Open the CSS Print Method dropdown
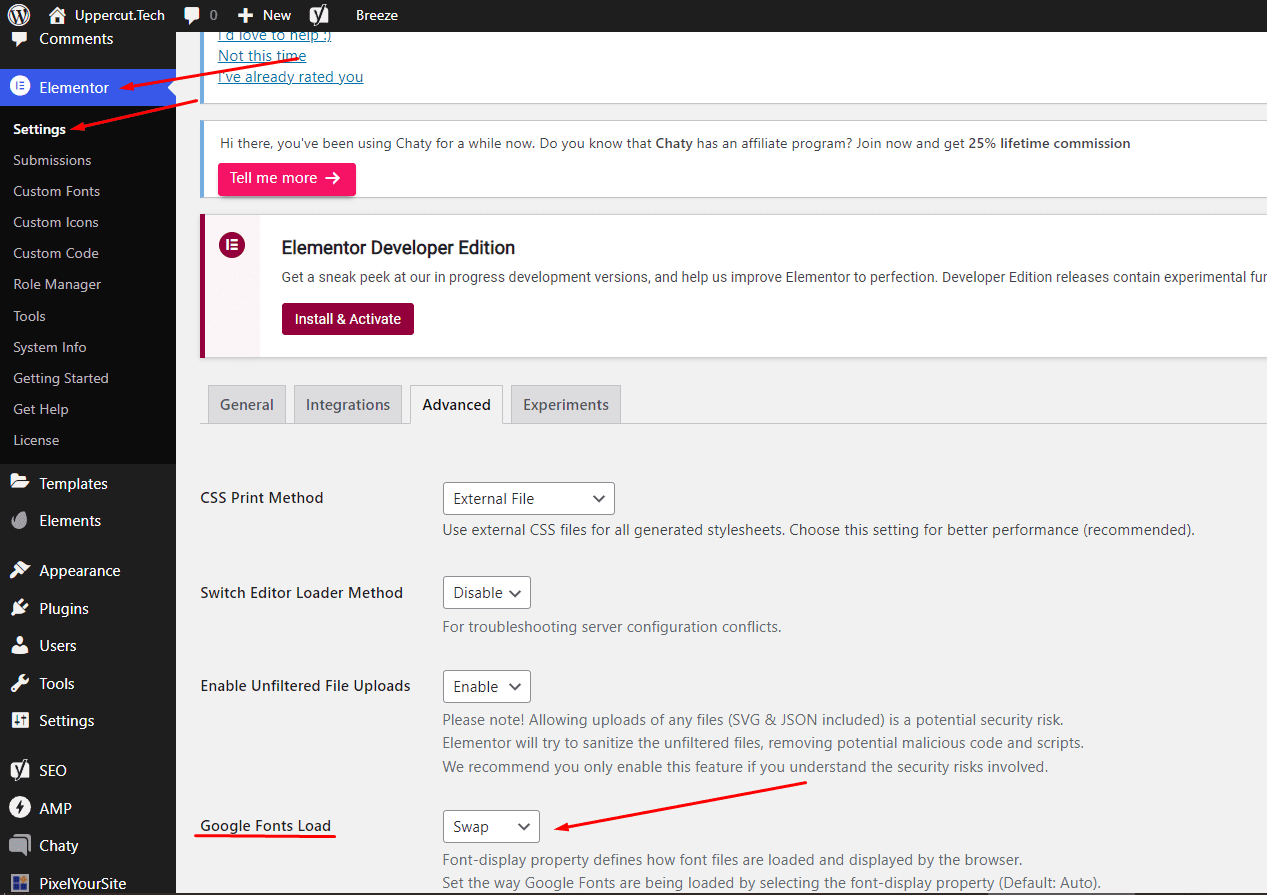The height and width of the screenshot is (895, 1267). click(x=529, y=498)
